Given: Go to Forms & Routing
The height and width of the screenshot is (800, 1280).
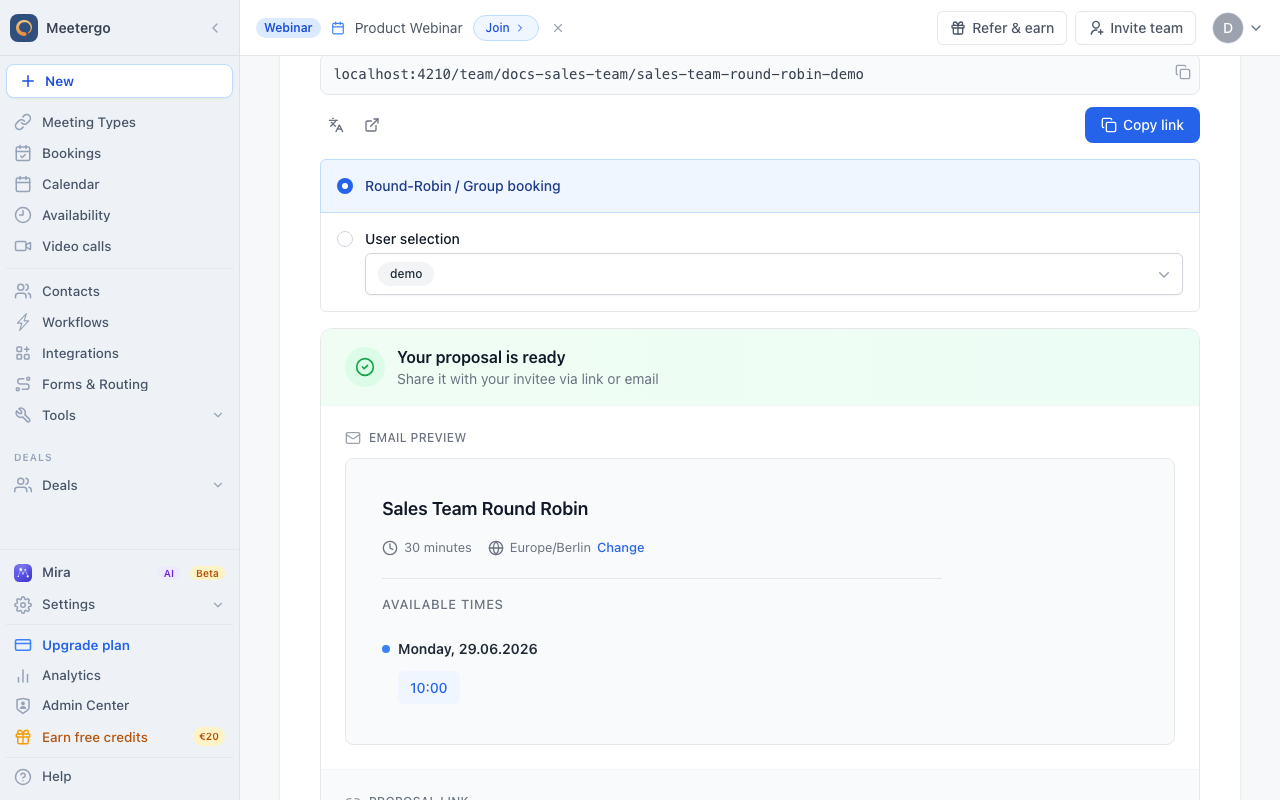Looking at the screenshot, I should pos(120,384).
